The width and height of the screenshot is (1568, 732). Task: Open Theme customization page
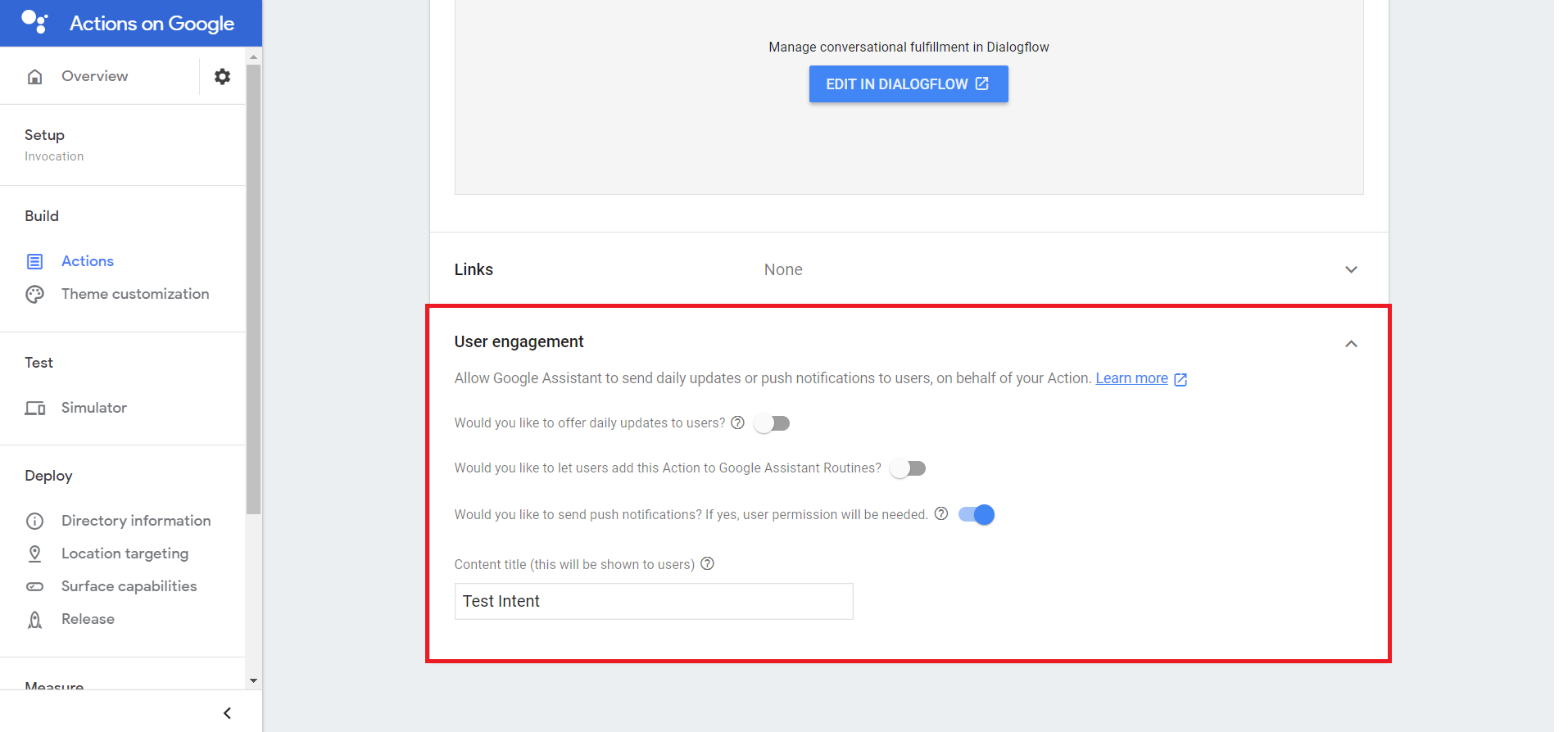[135, 294]
